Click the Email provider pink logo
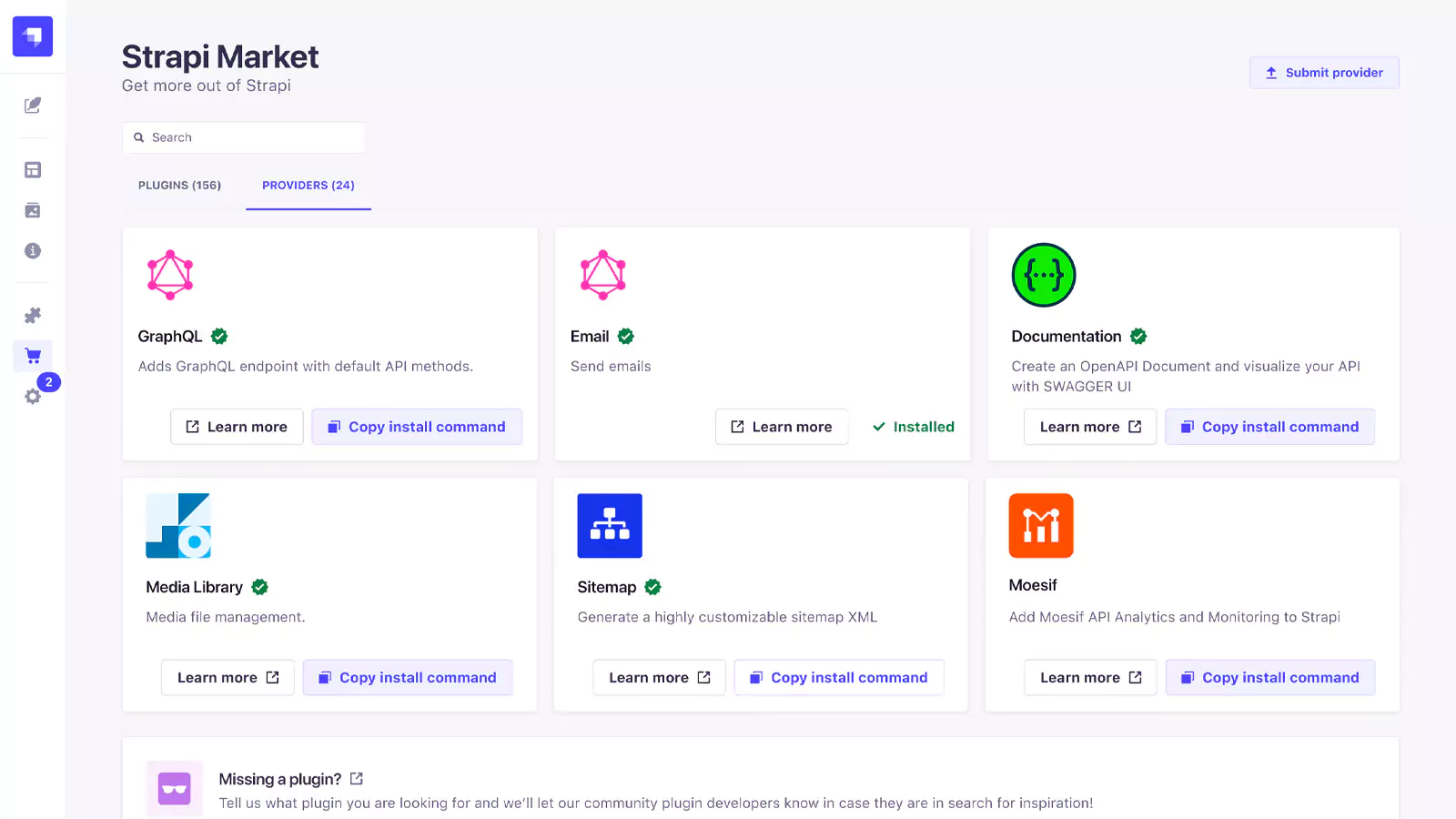The height and width of the screenshot is (819, 1456). (x=603, y=275)
